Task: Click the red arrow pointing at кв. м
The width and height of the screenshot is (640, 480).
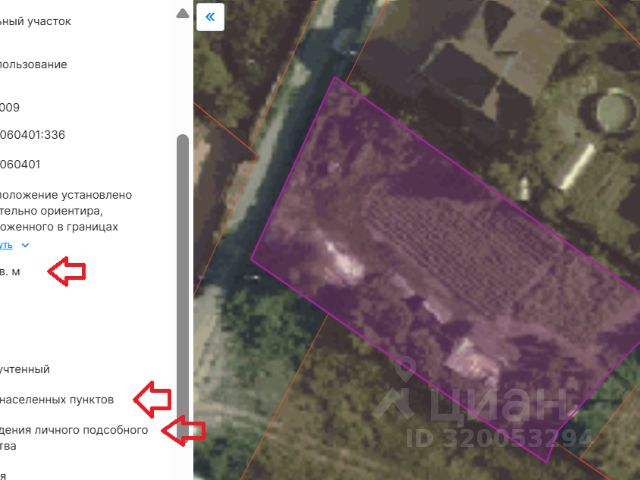Action: [x=67, y=271]
